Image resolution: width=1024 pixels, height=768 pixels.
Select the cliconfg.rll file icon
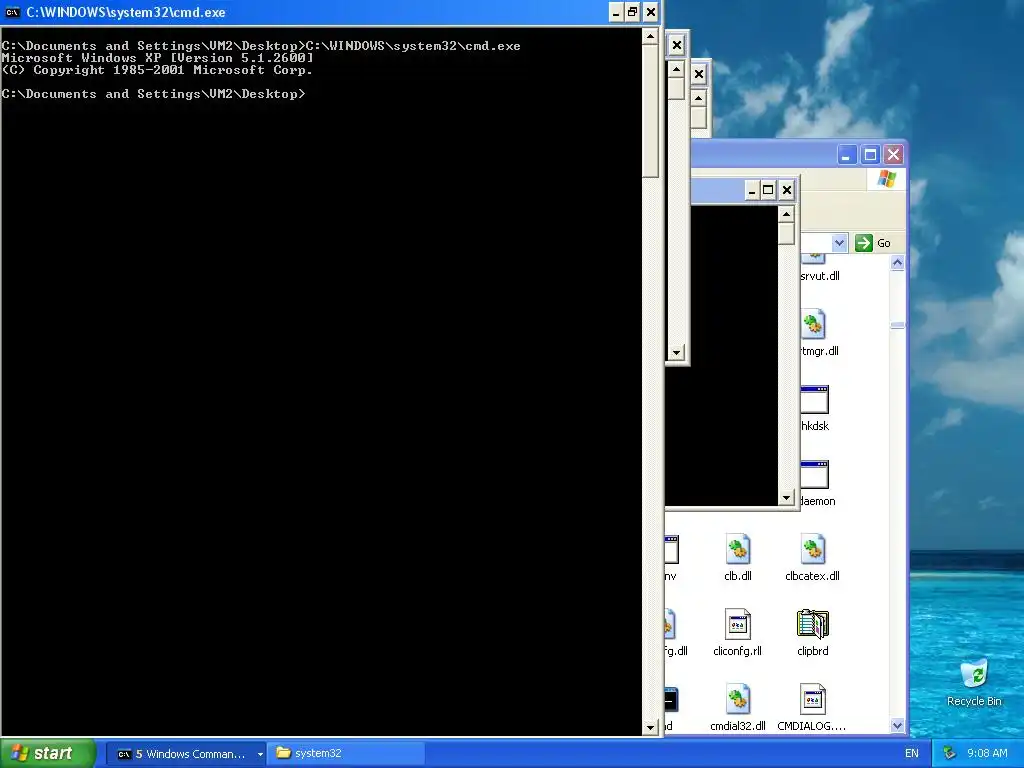737,624
